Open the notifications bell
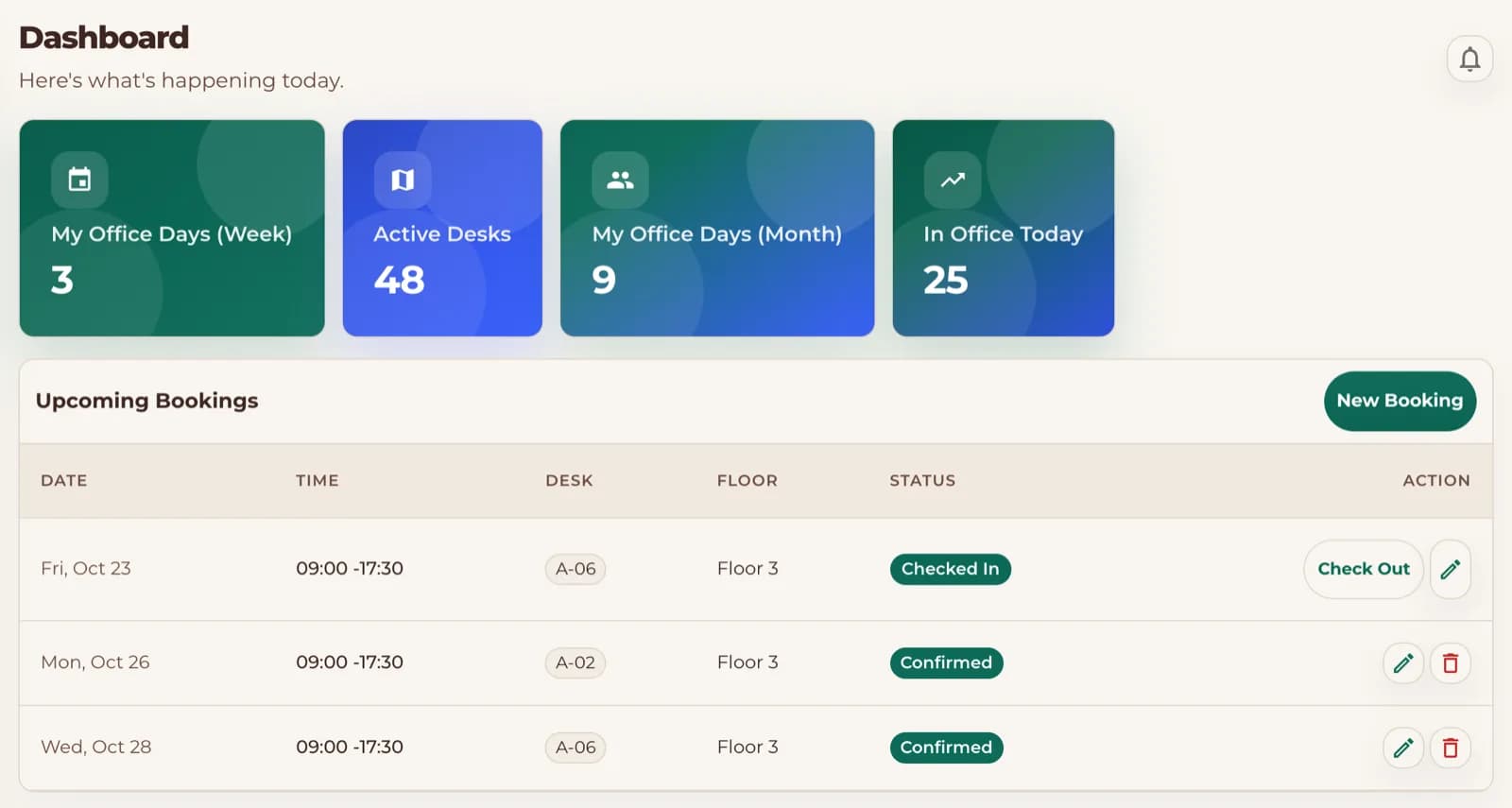 1469,59
